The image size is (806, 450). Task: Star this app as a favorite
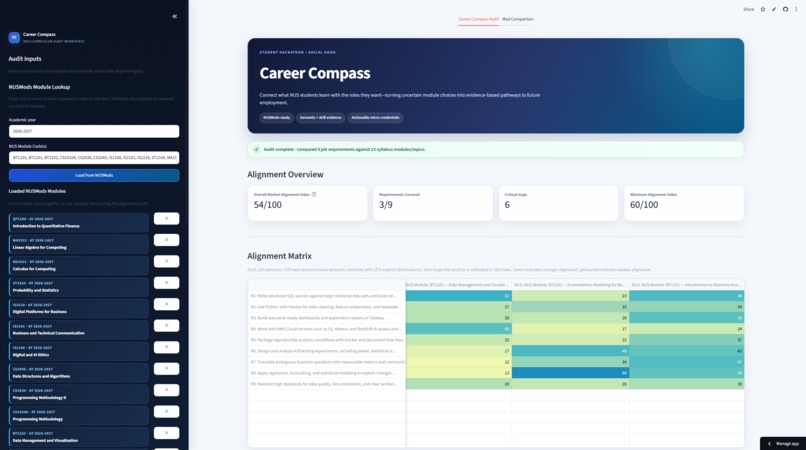pos(763,9)
